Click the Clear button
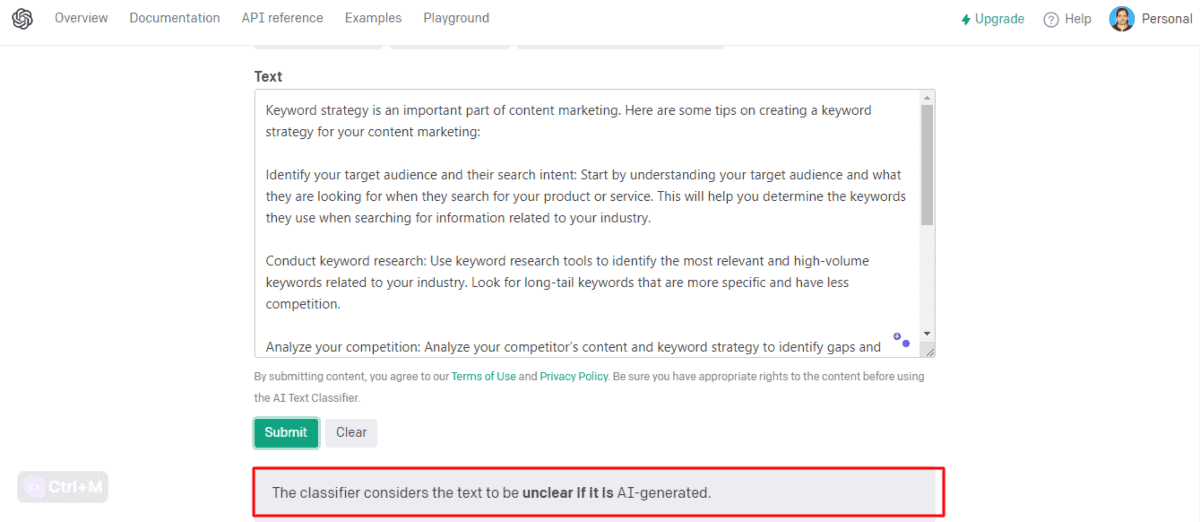The width and height of the screenshot is (1200, 522). (x=351, y=433)
